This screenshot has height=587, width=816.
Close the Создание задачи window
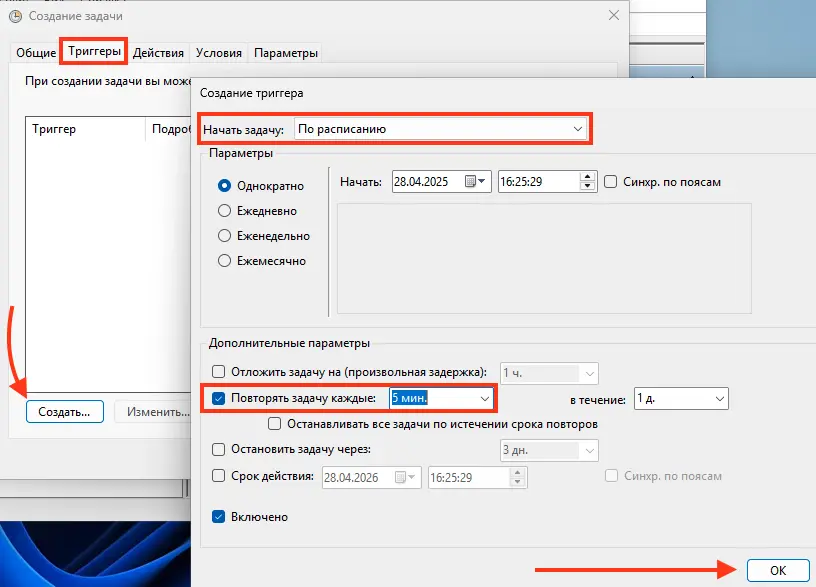click(614, 16)
